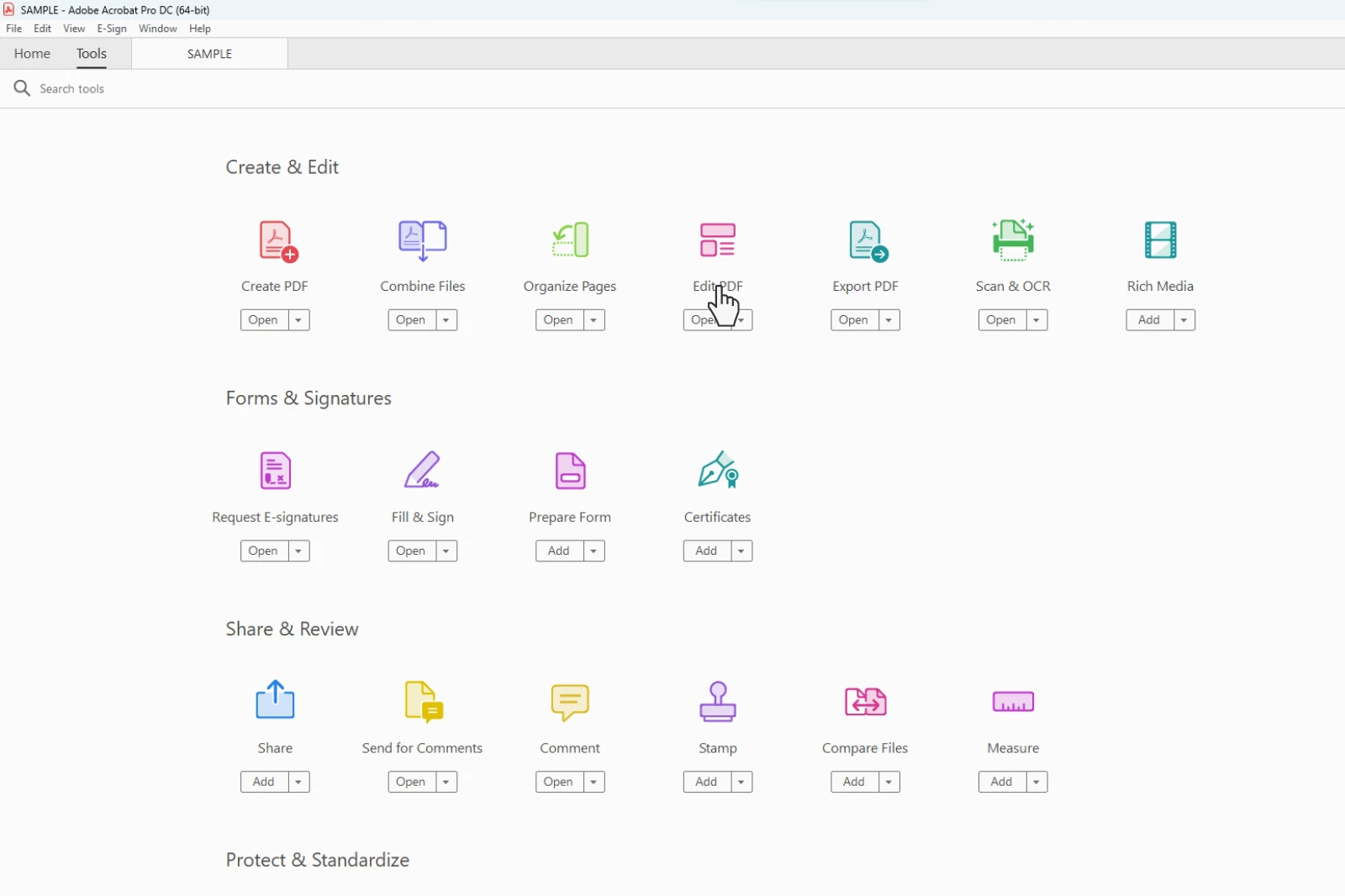Viewport: 1345px width, 896px height.
Task: Click the Share upload icon
Action: pos(275,699)
